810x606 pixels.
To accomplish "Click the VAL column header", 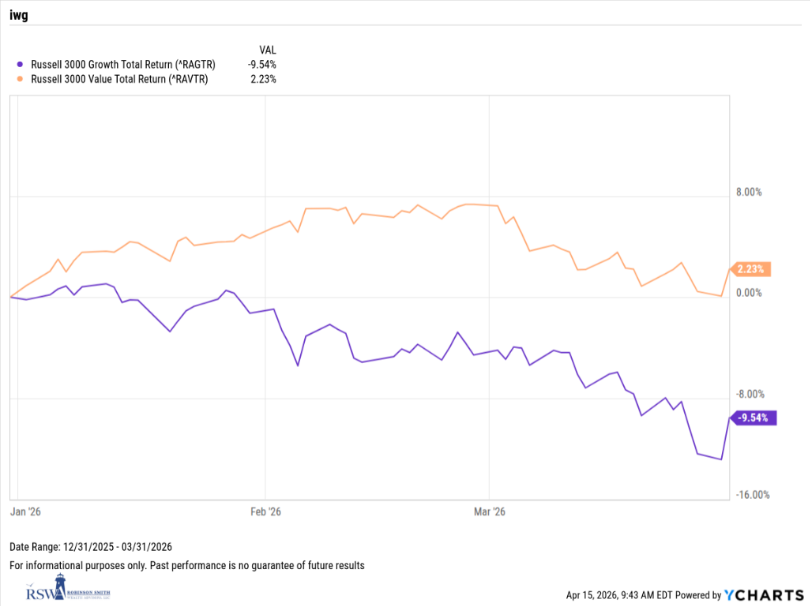I will (x=267, y=48).
